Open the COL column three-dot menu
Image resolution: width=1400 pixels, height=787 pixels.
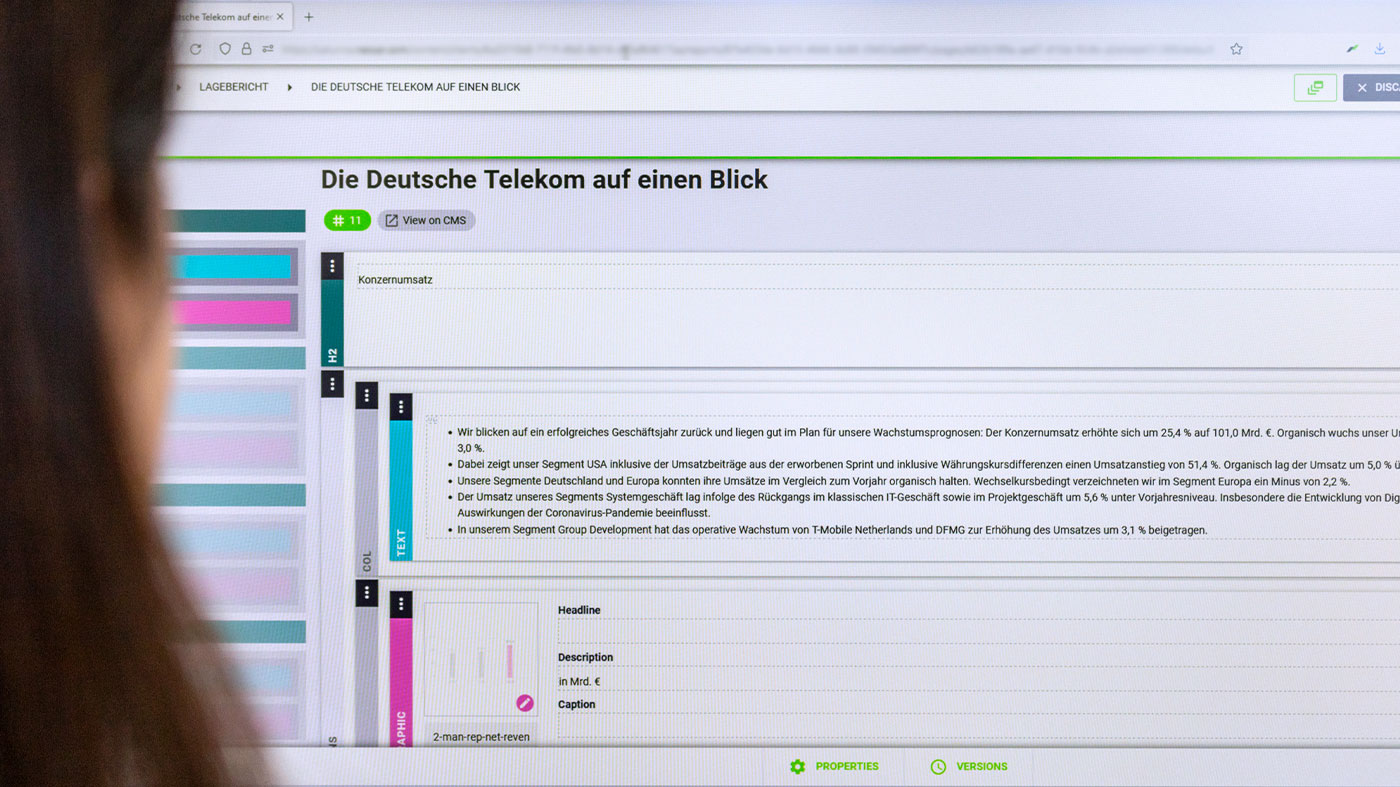click(367, 395)
